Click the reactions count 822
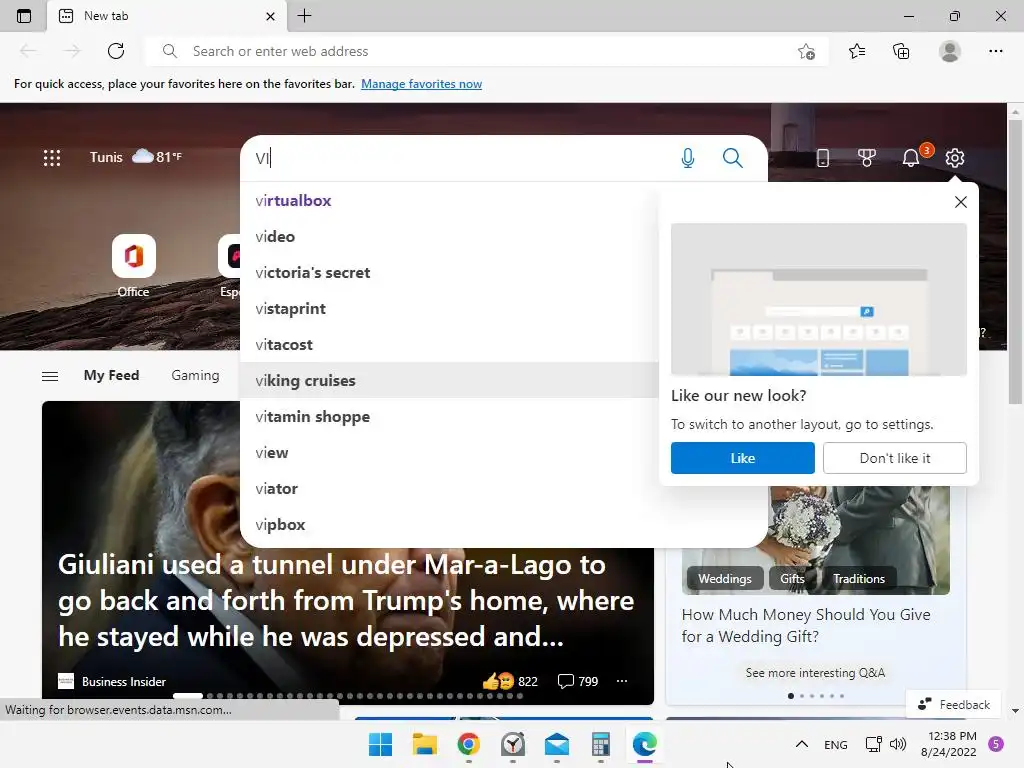This screenshot has height=768, width=1024. coord(510,681)
